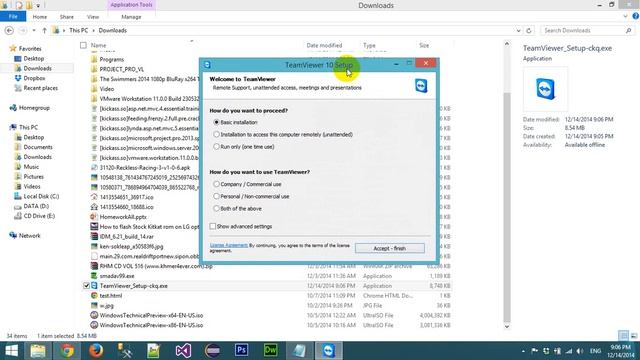Switch to the Home ribbon tab
The height and width of the screenshot is (360, 640).
(x=40, y=17)
